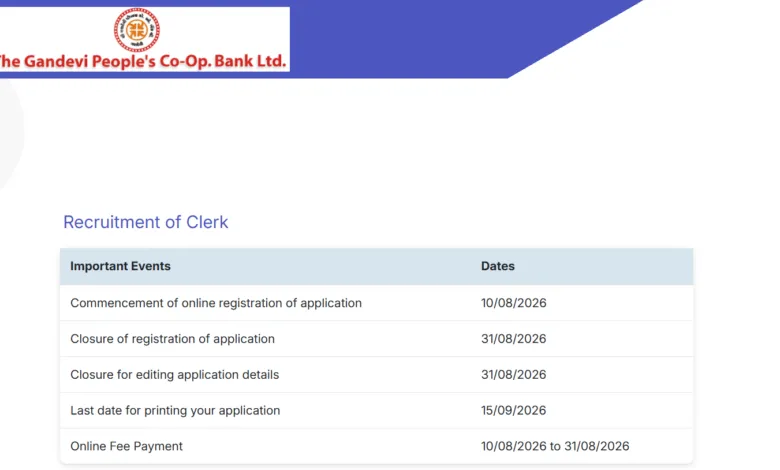The width and height of the screenshot is (780, 470).
Task: Select the Recruitment of Clerk heading
Action: pyautogui.click(x=145, y=222)
